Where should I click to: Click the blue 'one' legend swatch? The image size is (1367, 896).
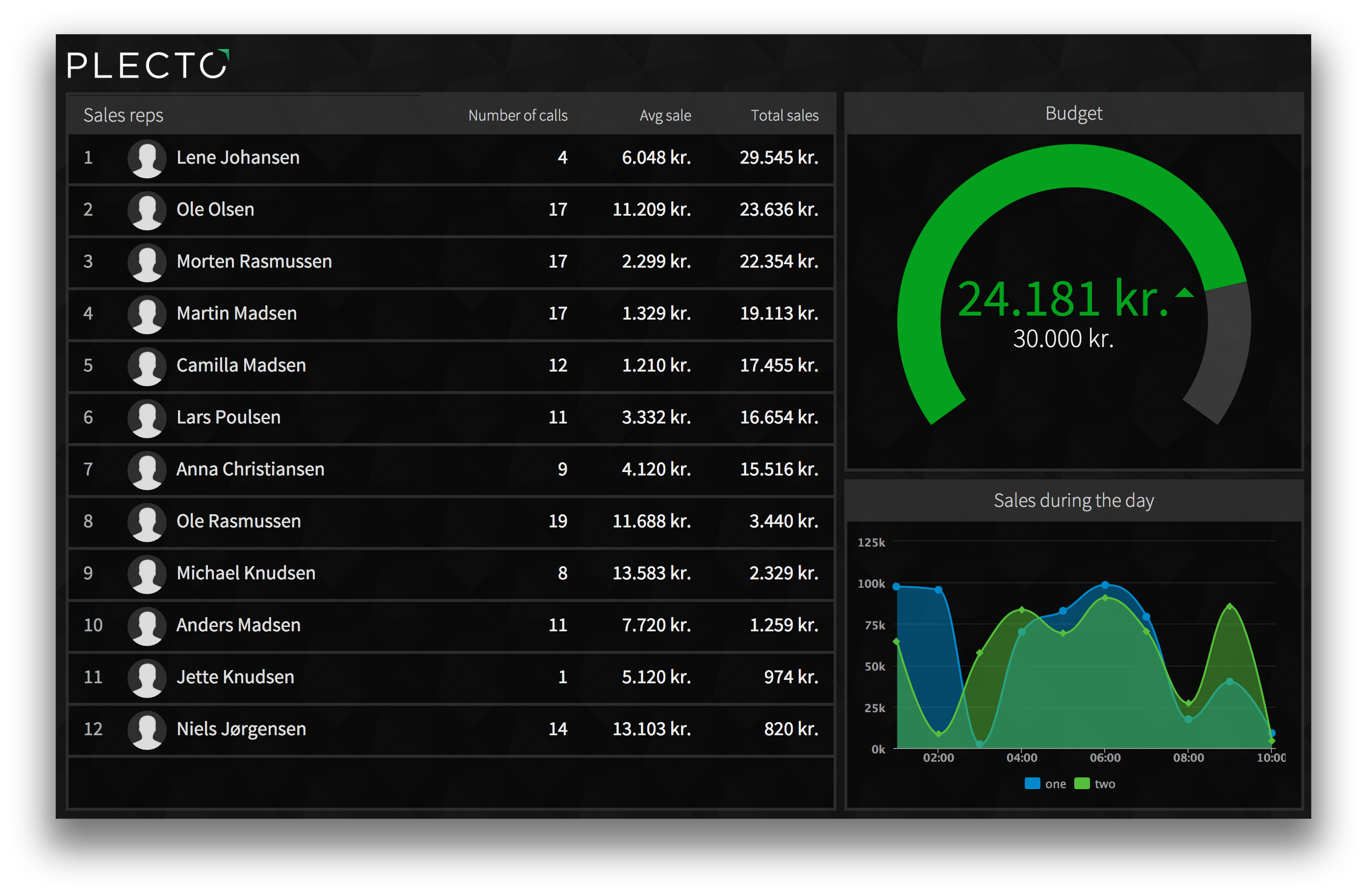pos(1032,783)
